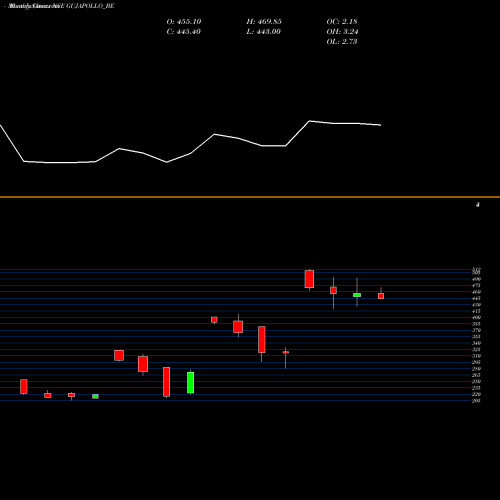Click the 'OH: 3.24' value
Viewport: 500px width, 500px height.
click(342, 32)
